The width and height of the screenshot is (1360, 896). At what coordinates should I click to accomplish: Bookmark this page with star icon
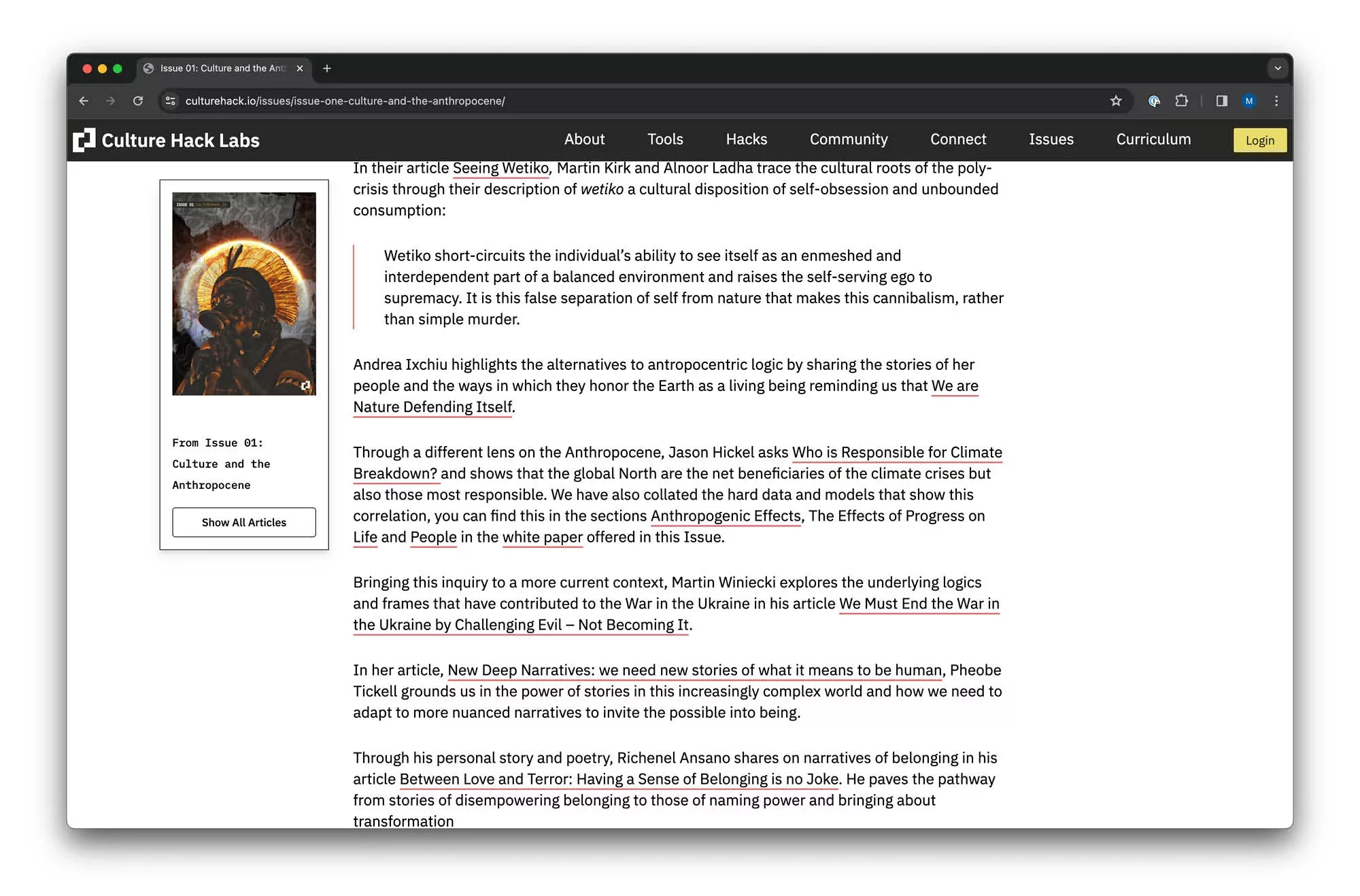[x=1116, y=101]
